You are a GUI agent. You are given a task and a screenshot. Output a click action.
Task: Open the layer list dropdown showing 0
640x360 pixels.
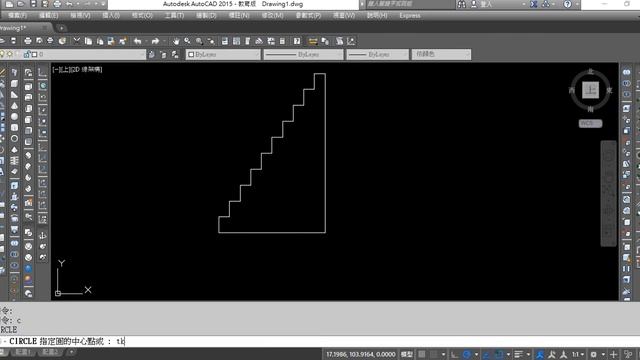[73, 54]
